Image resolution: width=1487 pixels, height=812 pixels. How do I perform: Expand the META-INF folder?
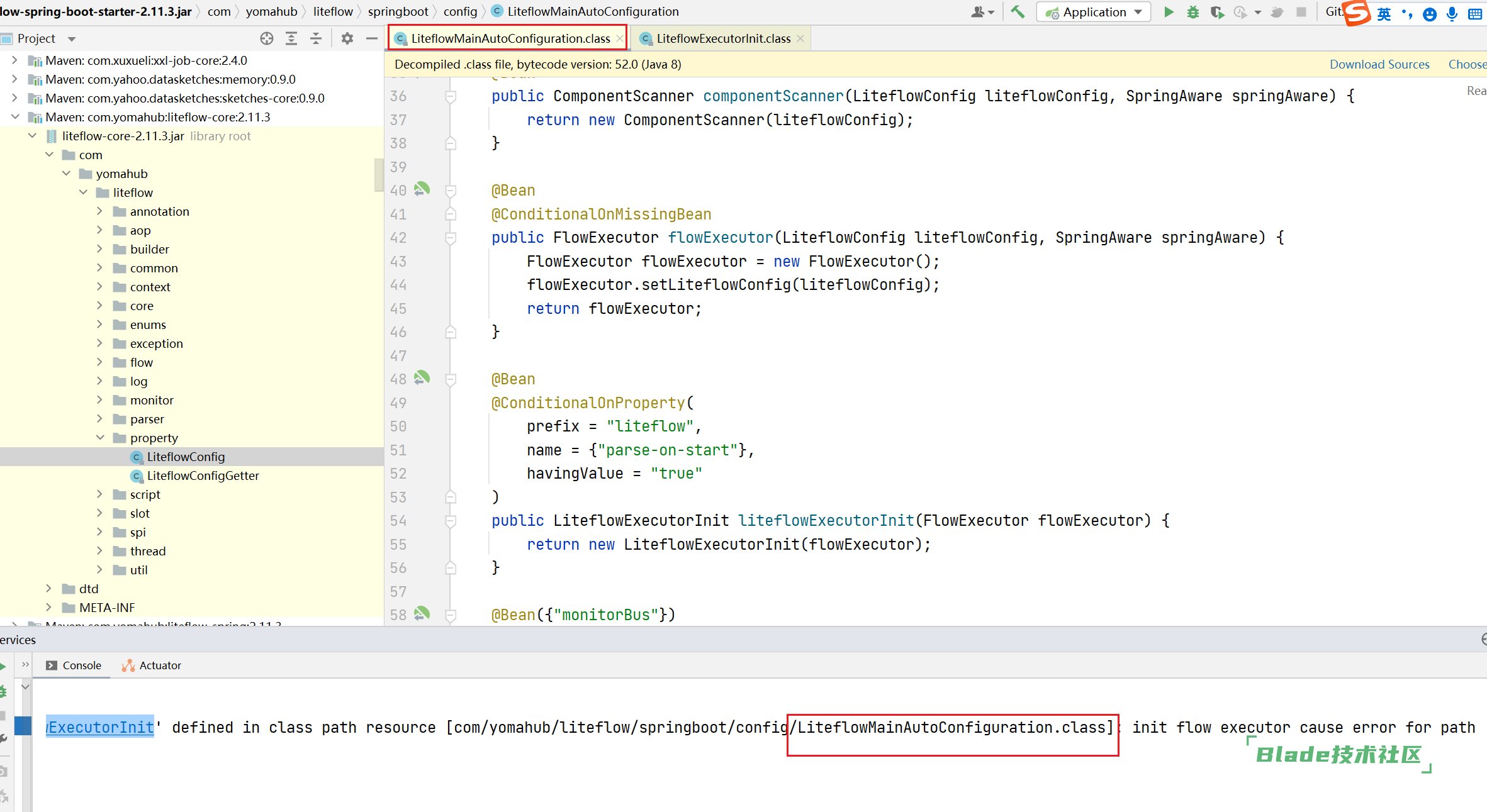click(x=49, y=608)
